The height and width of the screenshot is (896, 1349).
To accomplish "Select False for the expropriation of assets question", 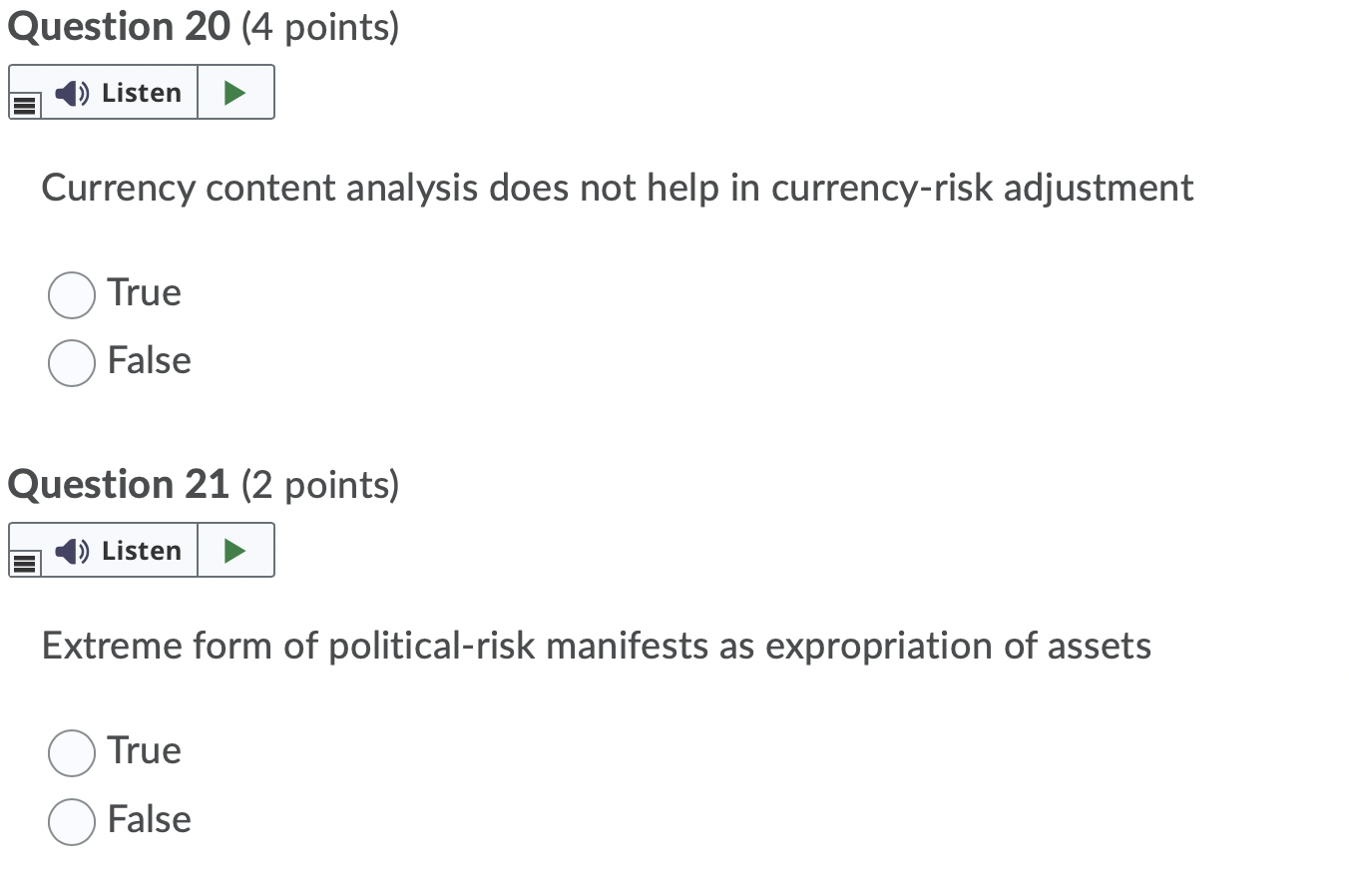I will tap(71, 821).
